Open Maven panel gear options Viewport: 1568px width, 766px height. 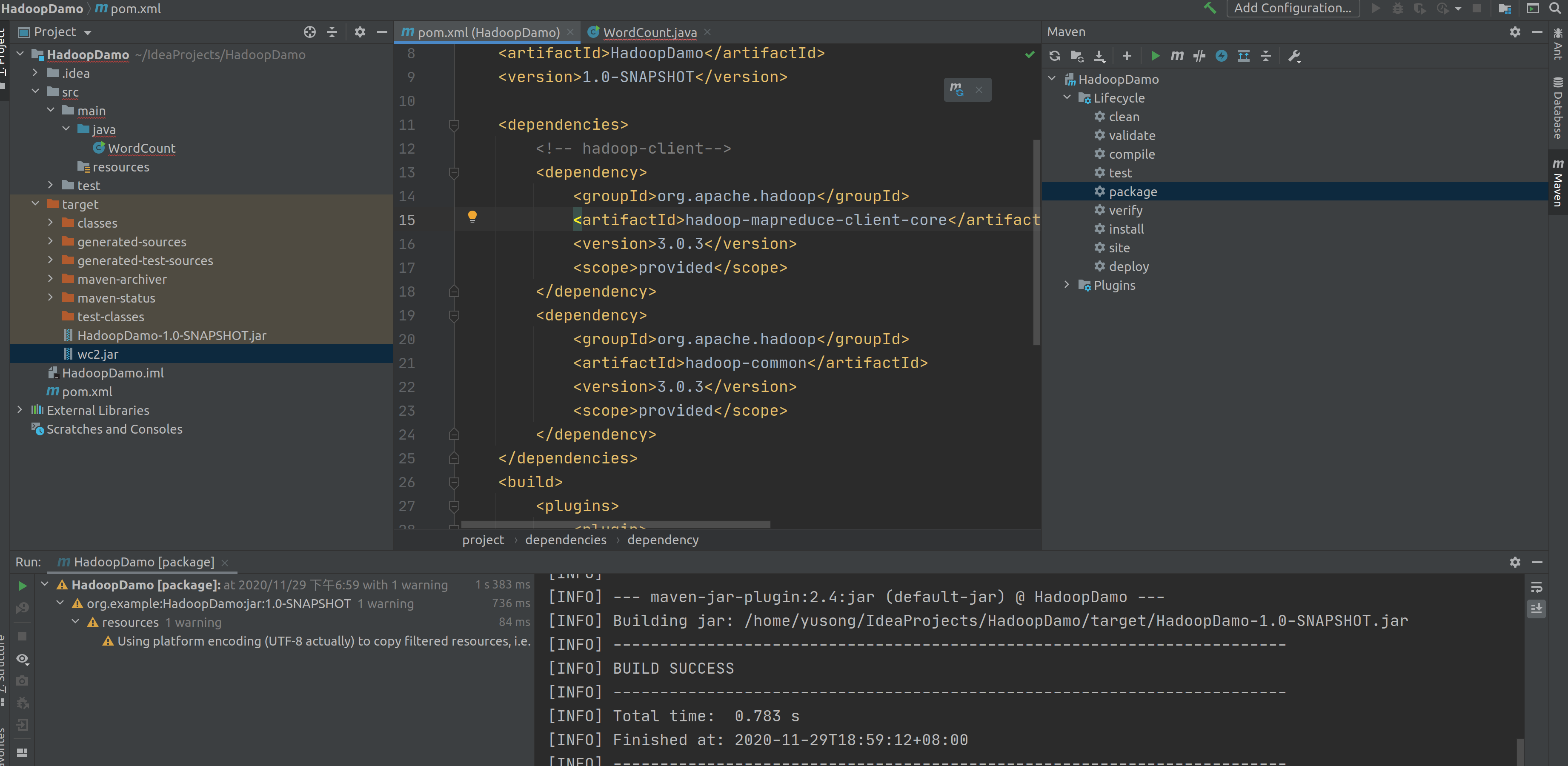(x=1515, y=31)
